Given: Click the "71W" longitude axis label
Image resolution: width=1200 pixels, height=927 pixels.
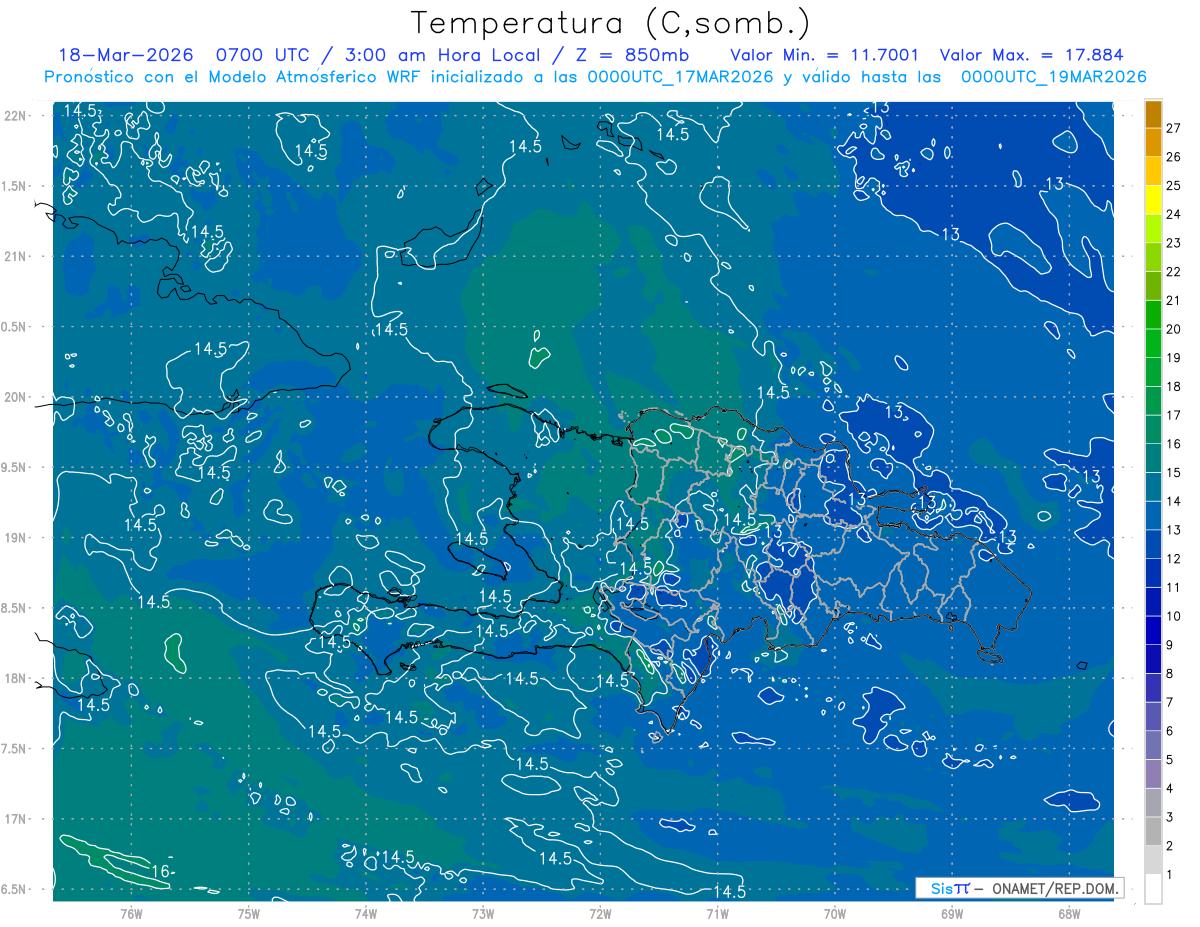Looking at the screenshot, I should [717, 914].
